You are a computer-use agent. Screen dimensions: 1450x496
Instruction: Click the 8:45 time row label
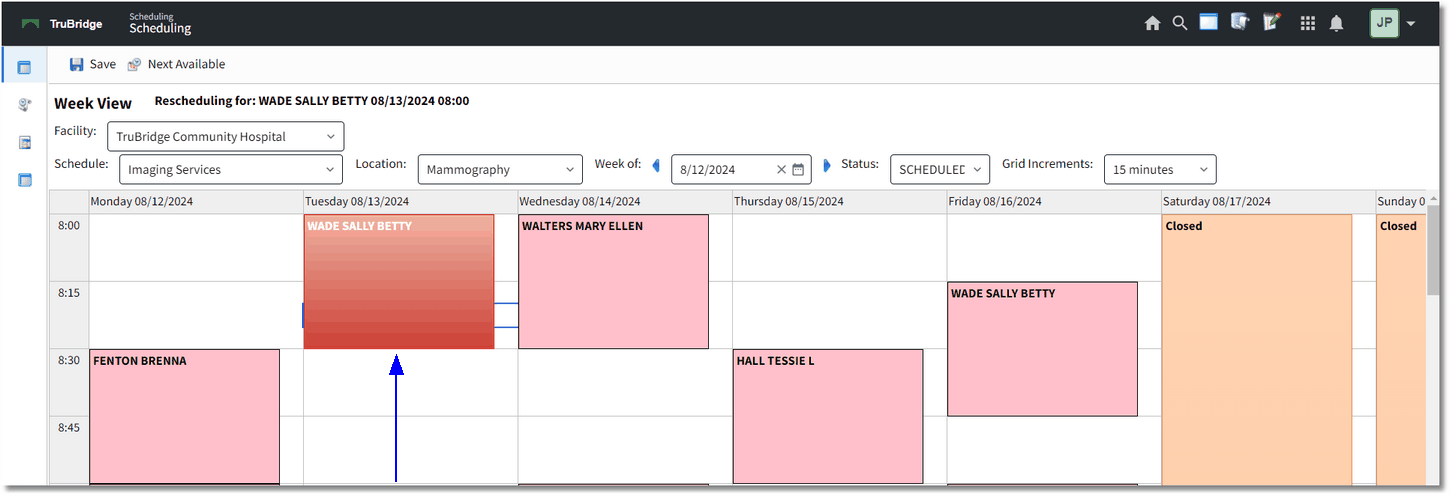69,428
